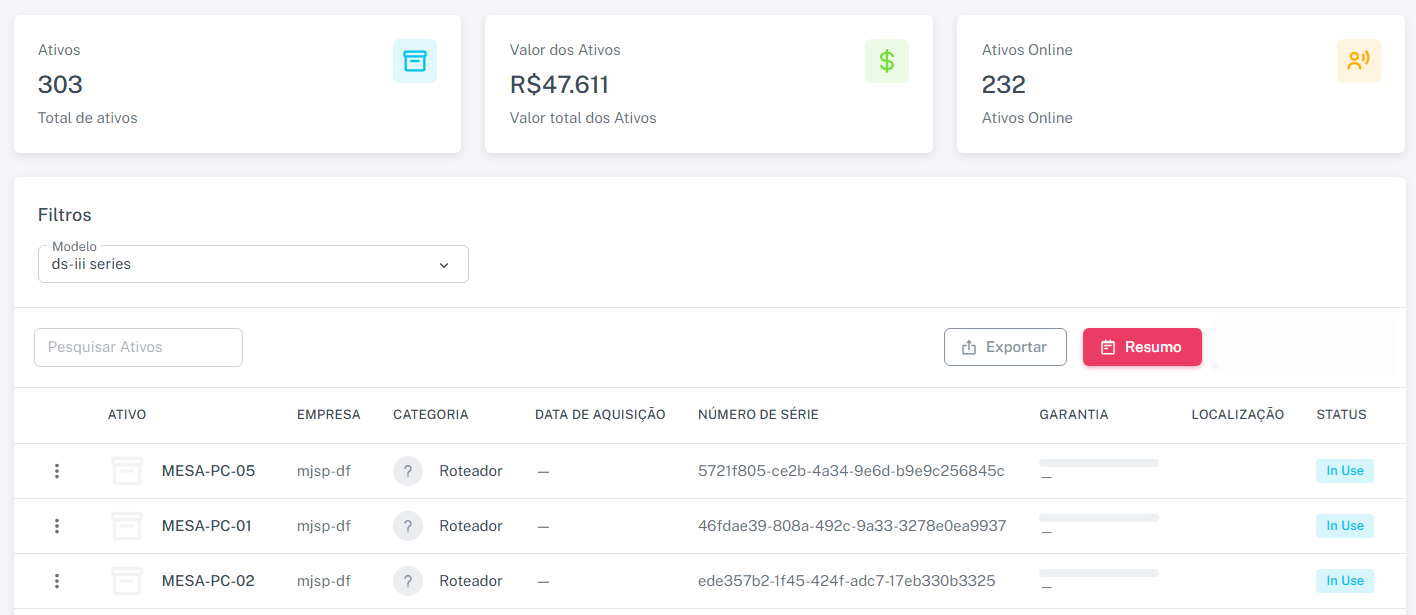This screenshot has height=615, width=1416.
Task: Click the Total de ativos caption
Action: coord(88,118)
